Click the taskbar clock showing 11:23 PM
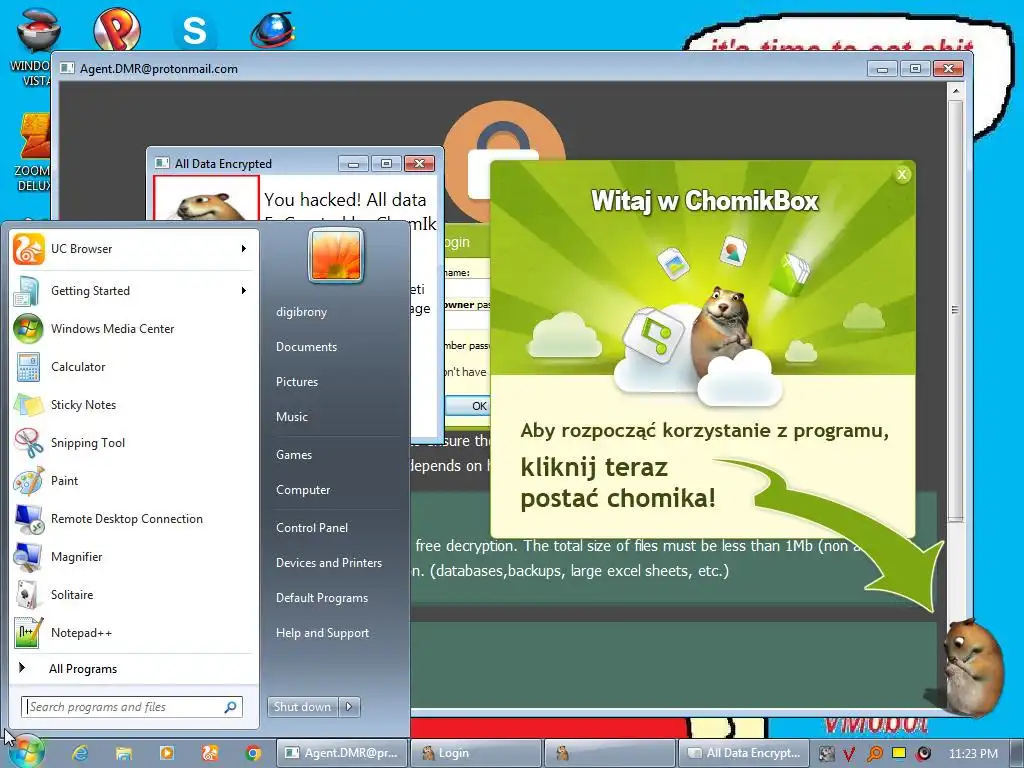This screenshot has width=1024, height=768. tap(973, 754)
